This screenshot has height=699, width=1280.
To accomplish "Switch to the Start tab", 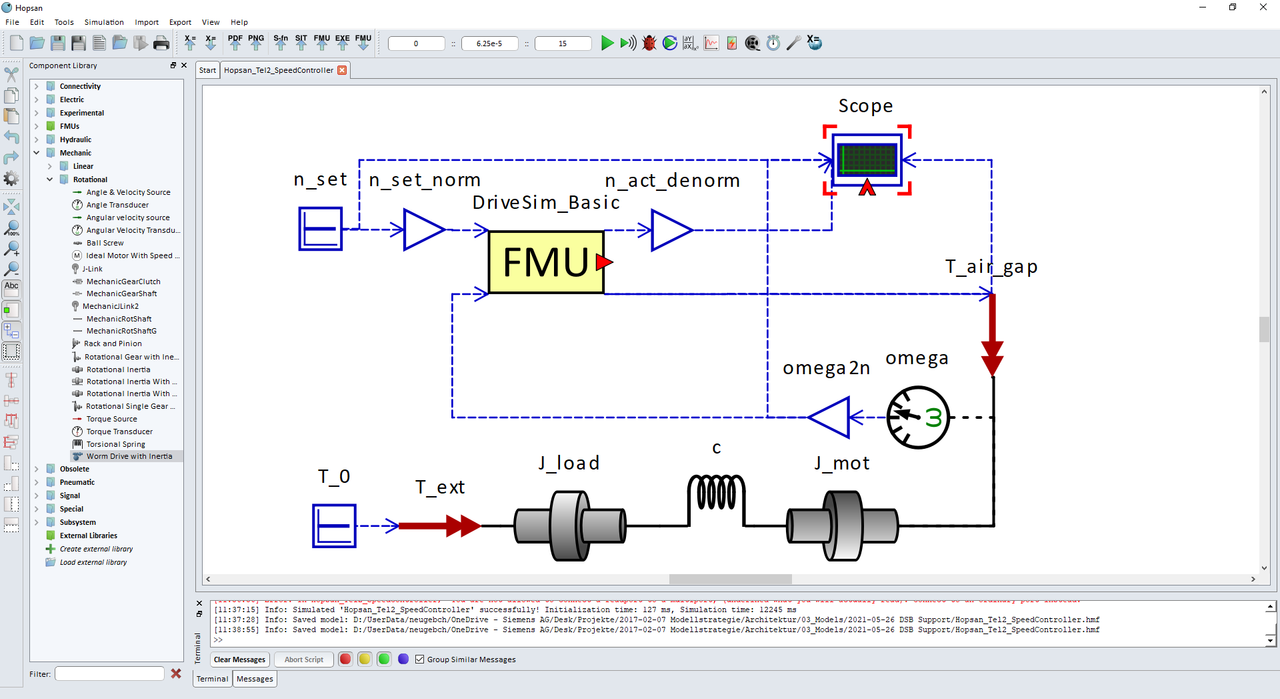I will 208,70.
